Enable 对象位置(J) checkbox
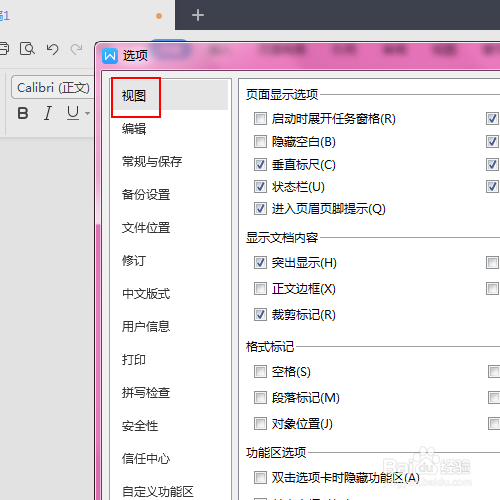 tap(260, 424)
